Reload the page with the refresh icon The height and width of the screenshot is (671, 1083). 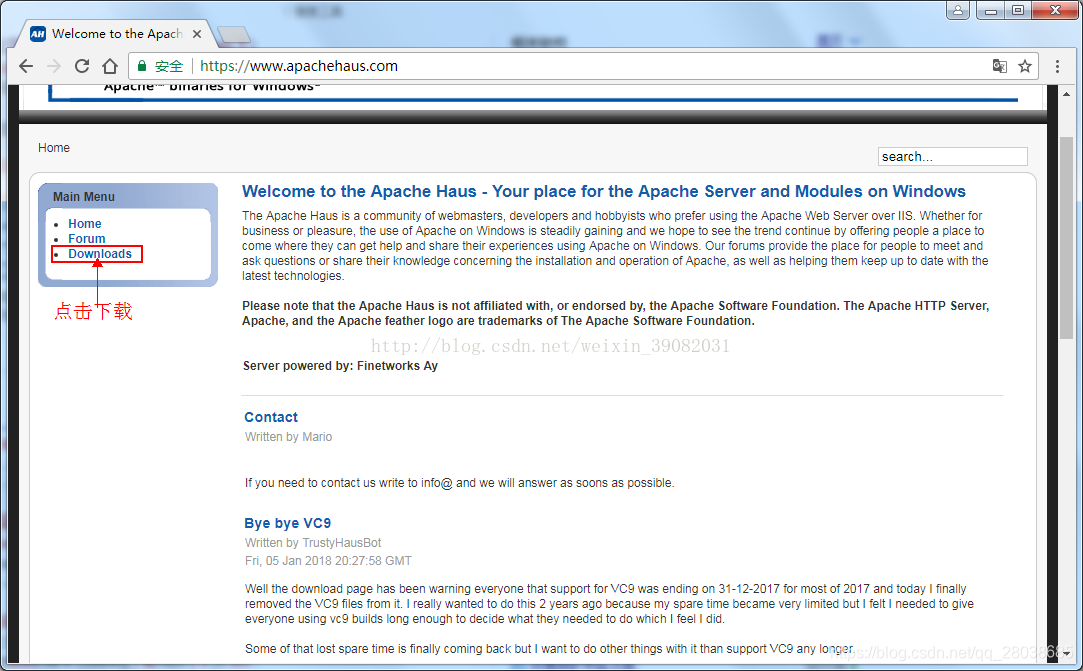[82, 66]
